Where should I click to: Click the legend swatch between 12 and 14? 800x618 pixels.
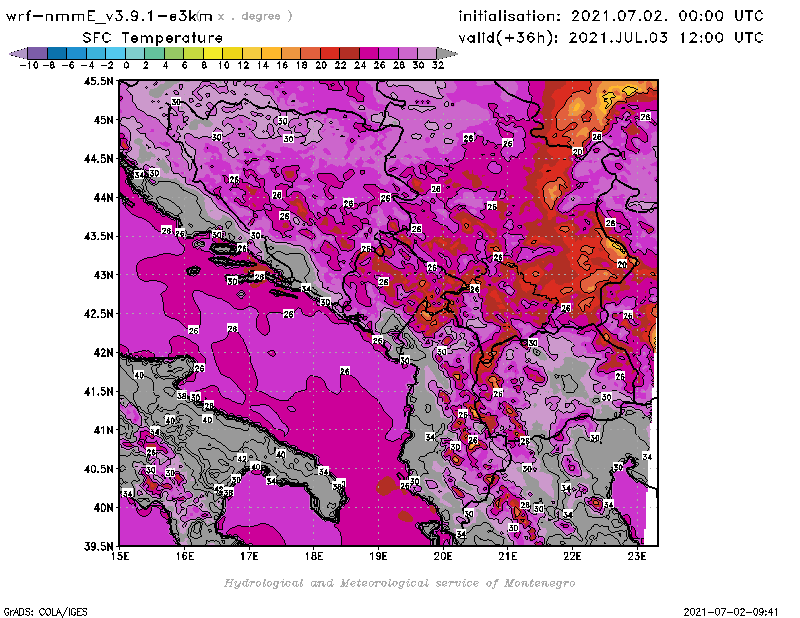coord(252,53)
